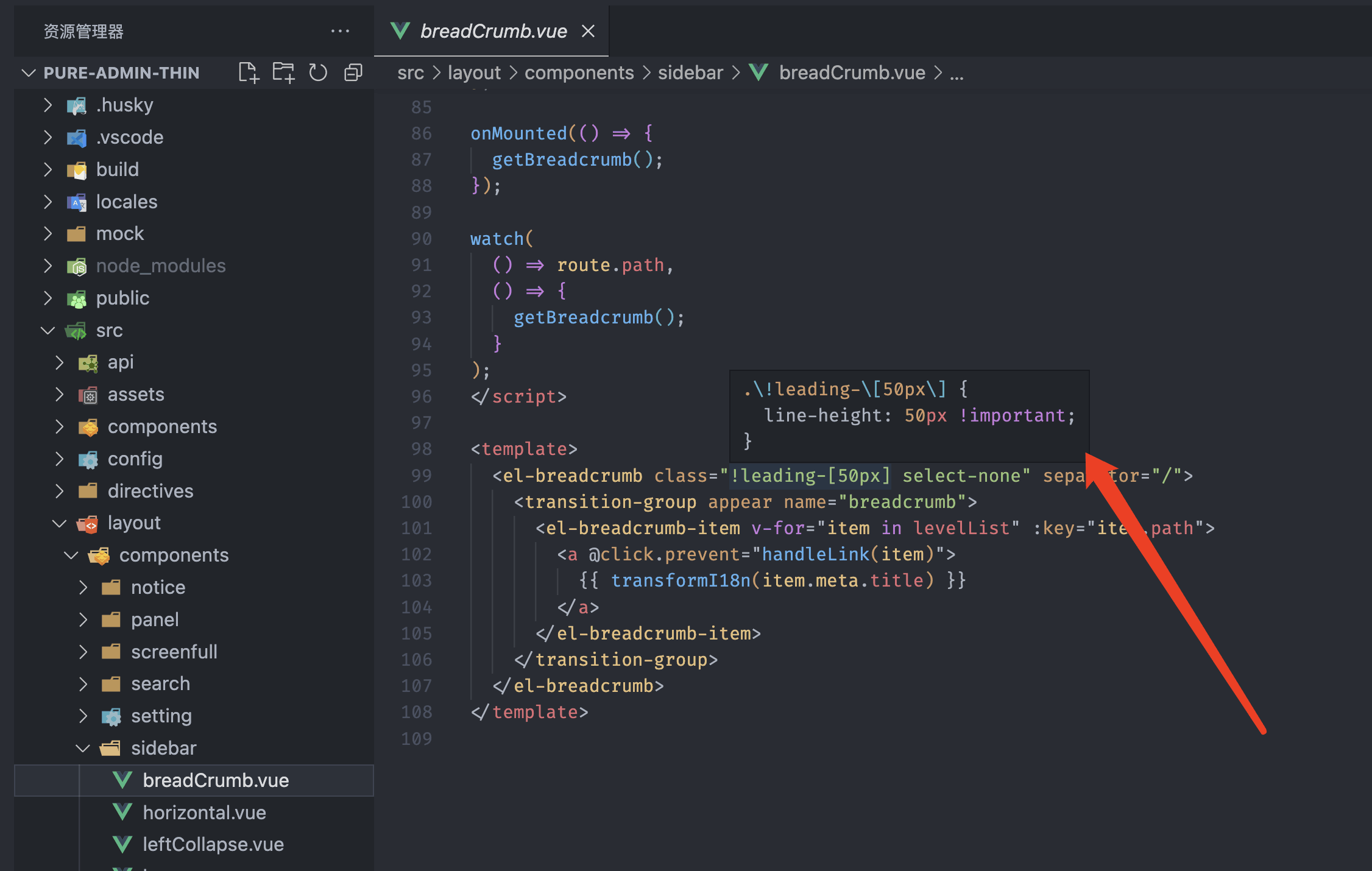This screenshot has width=1372, height=871.
Task: Click the Vue icon beside leftCollapse.vue
Action: 123,844
